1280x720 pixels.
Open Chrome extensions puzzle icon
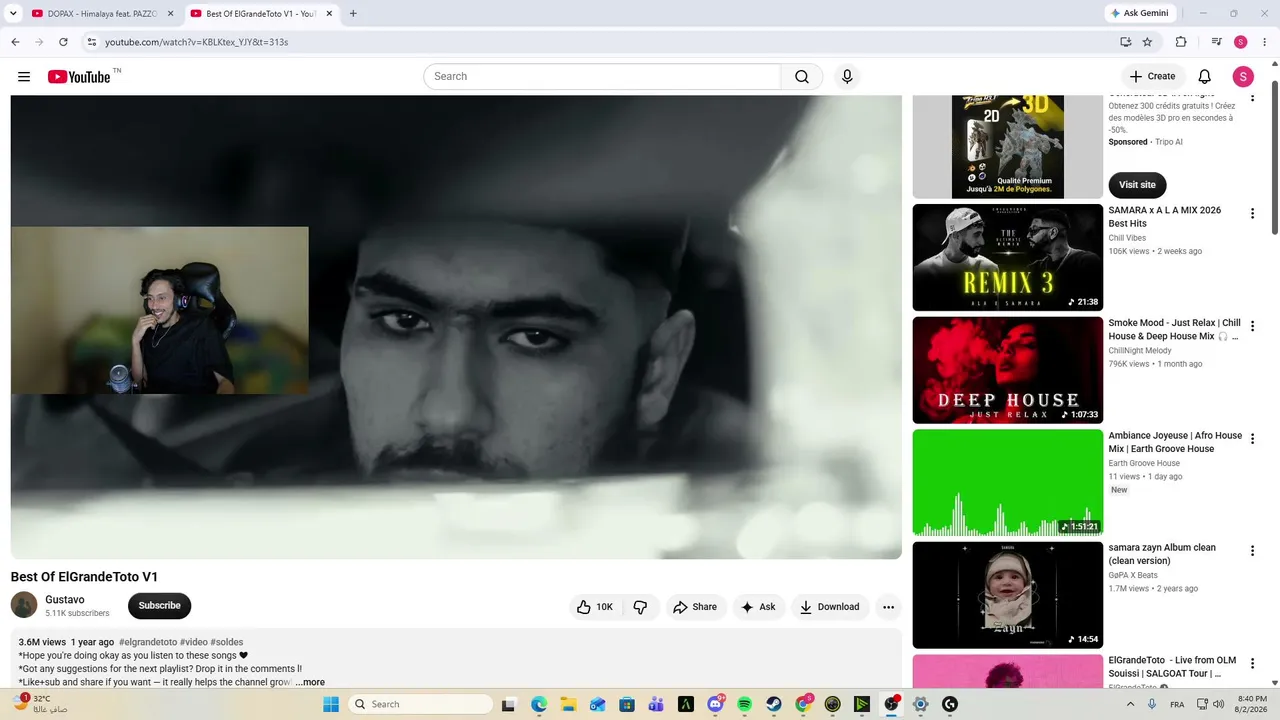[x=1181, y=42]
